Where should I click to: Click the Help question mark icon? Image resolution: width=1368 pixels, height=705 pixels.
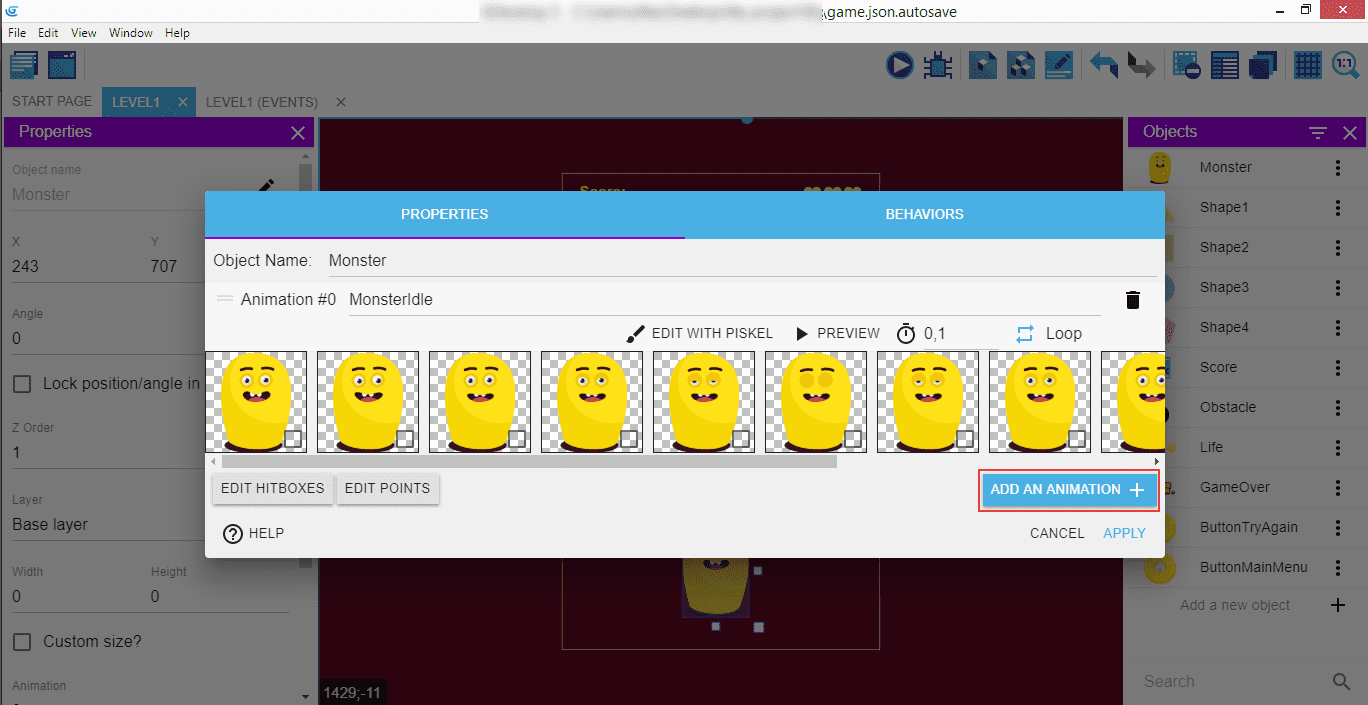(233, 534)
